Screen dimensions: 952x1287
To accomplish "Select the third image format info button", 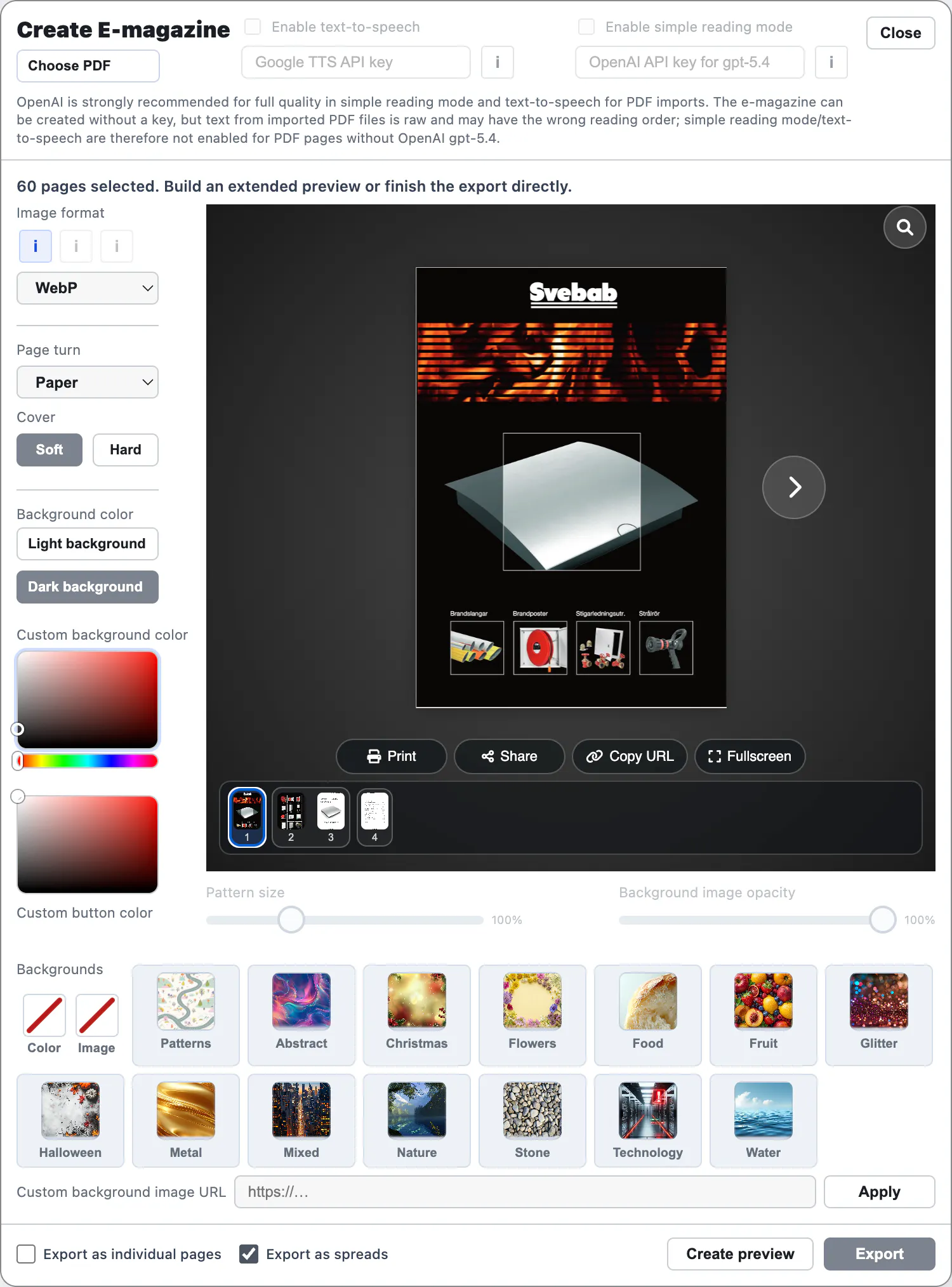I will [117, 246].
